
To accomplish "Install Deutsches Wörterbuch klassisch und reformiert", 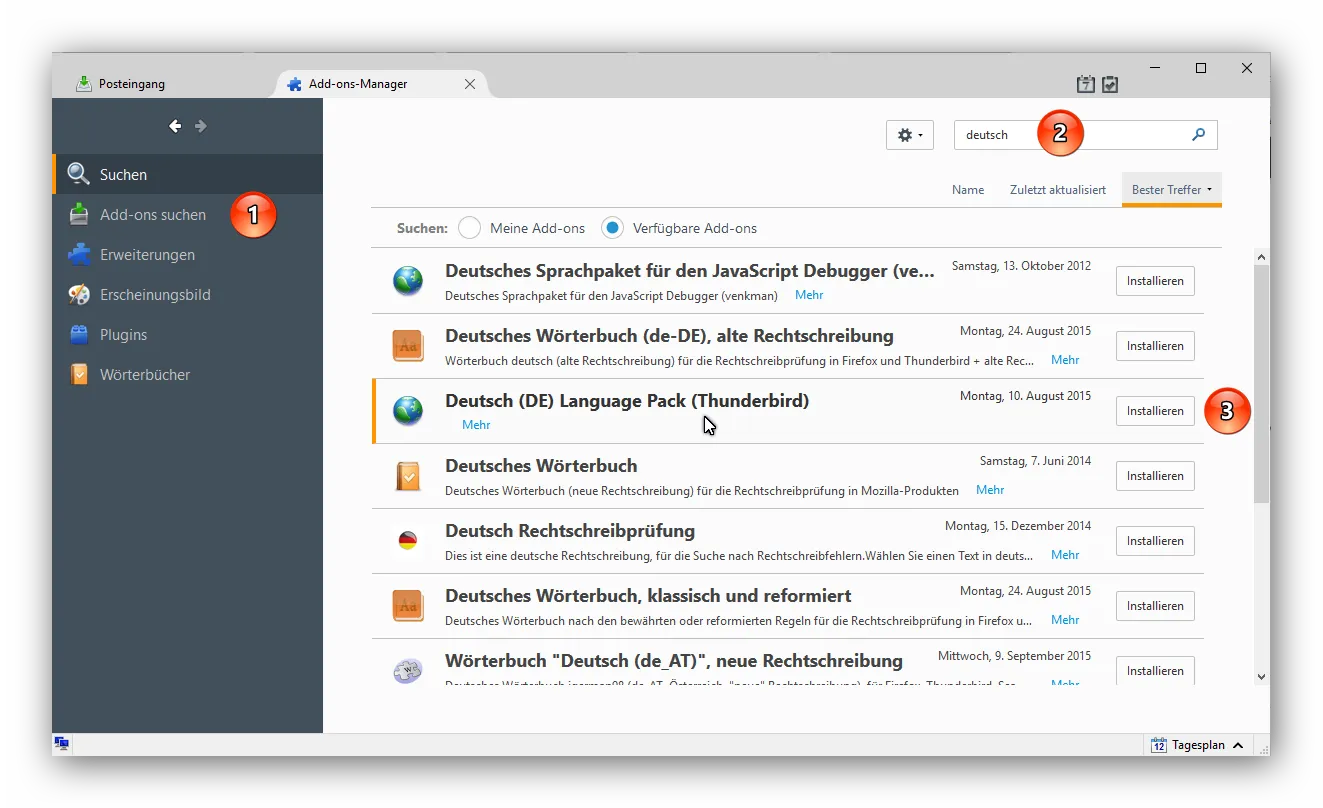I will pos(1155,606).
